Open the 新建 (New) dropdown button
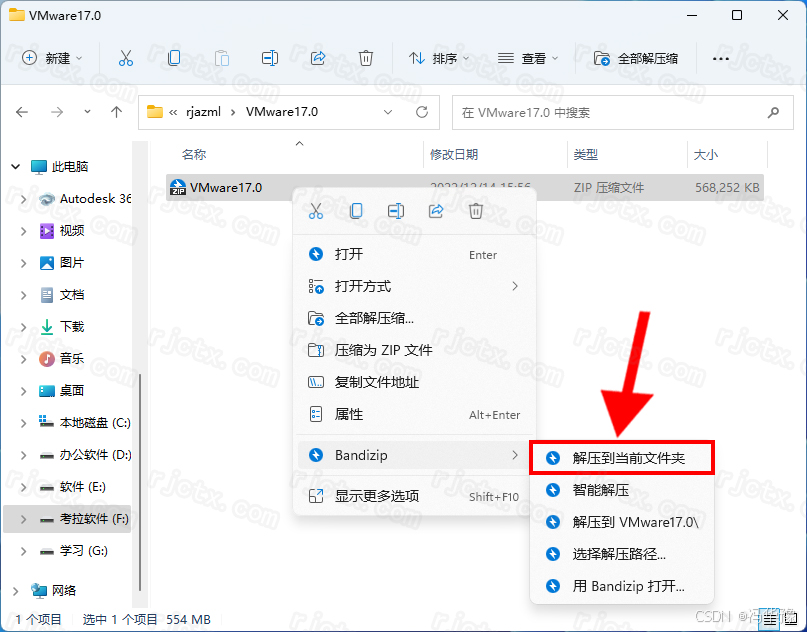 52,58
